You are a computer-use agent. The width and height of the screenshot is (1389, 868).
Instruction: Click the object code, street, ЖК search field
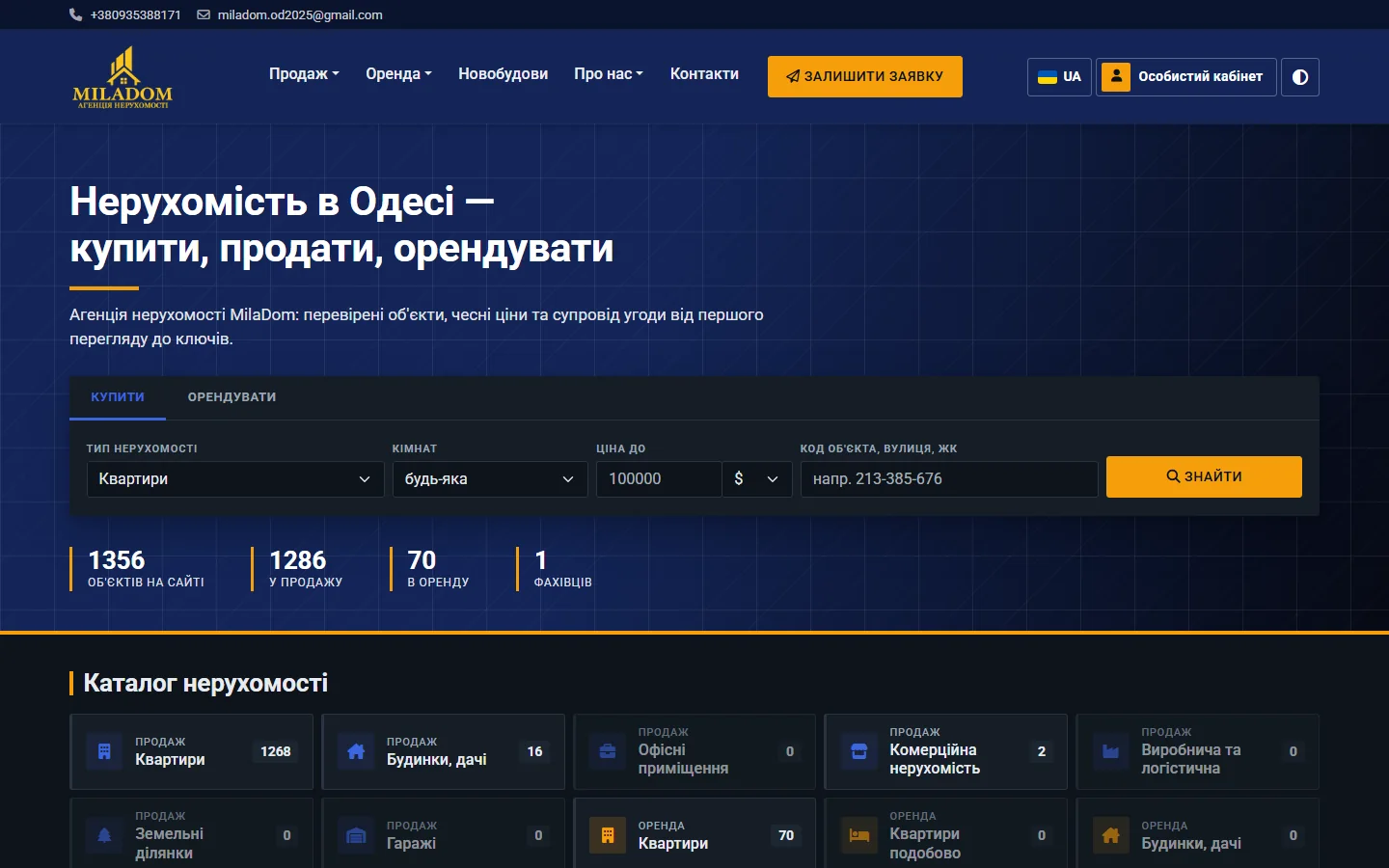tap(949, 479)
